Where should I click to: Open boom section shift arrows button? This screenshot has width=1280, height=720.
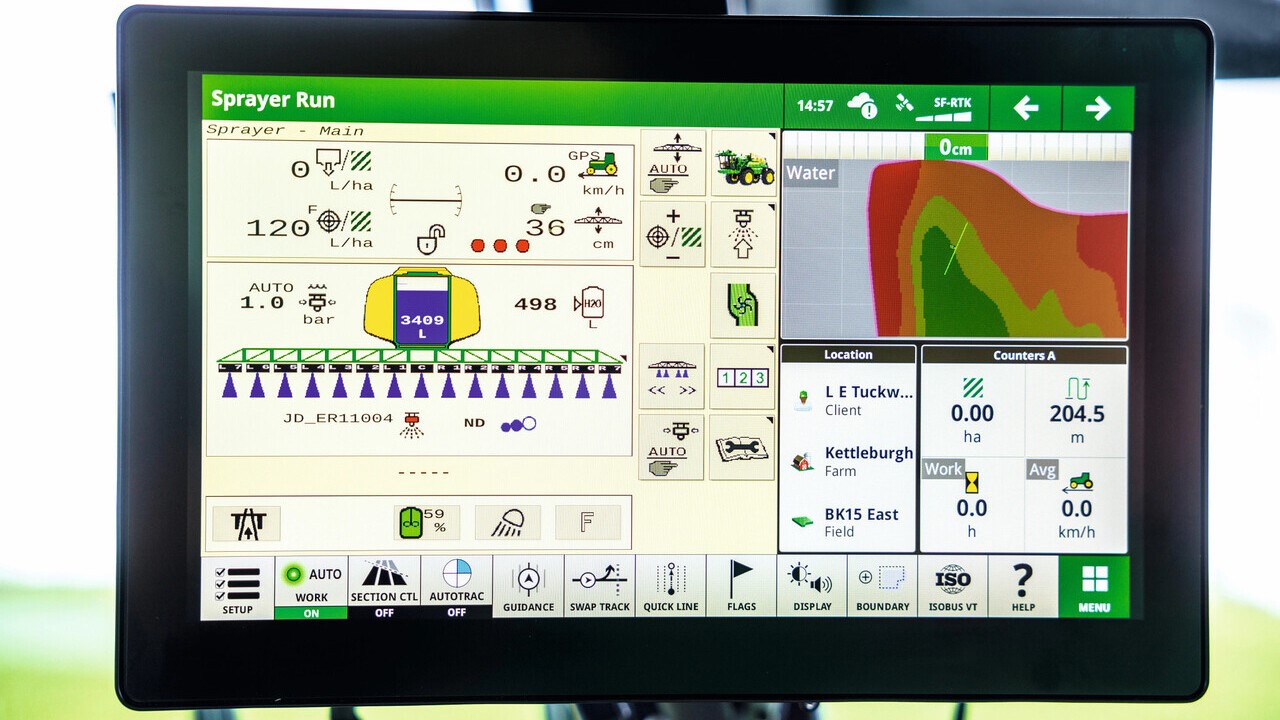click(x=672, y=376)
